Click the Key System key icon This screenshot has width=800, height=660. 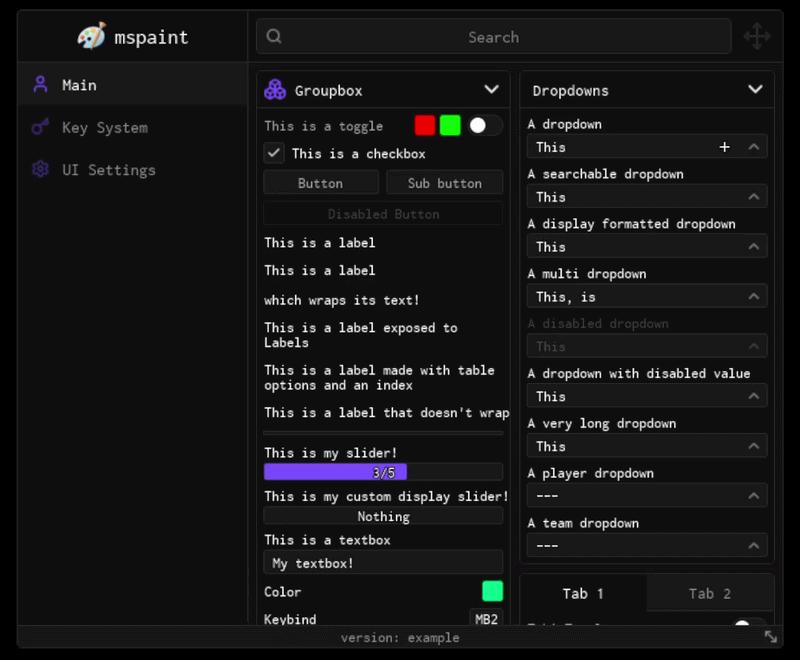tap(40, 126)
